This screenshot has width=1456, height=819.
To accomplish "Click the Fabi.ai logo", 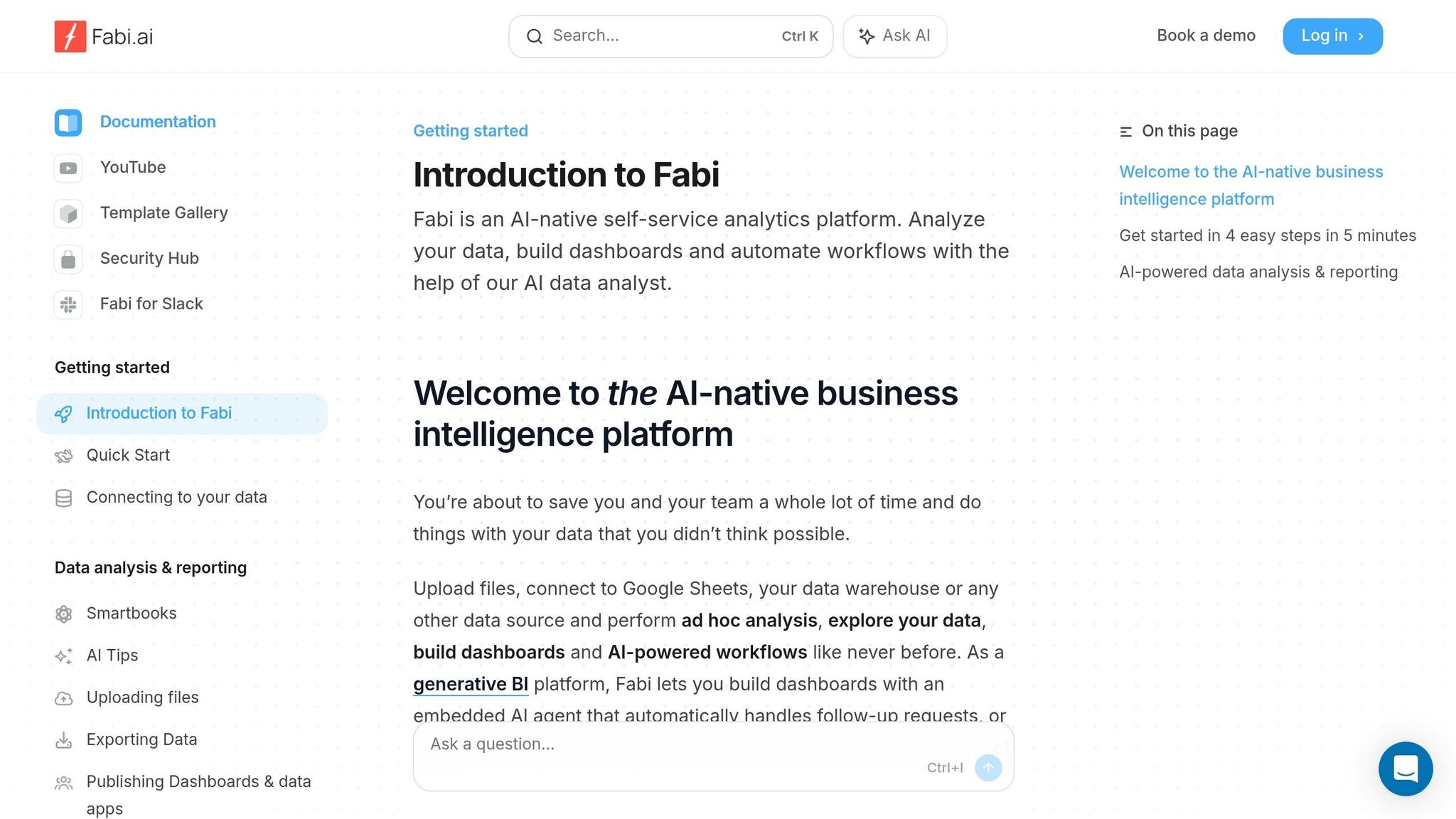I will [x=104, y=36].
